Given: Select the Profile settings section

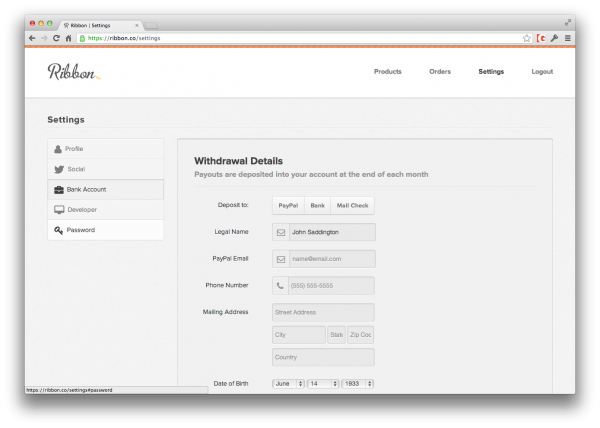Looking at the screenshot, I should tap(106, 149).
